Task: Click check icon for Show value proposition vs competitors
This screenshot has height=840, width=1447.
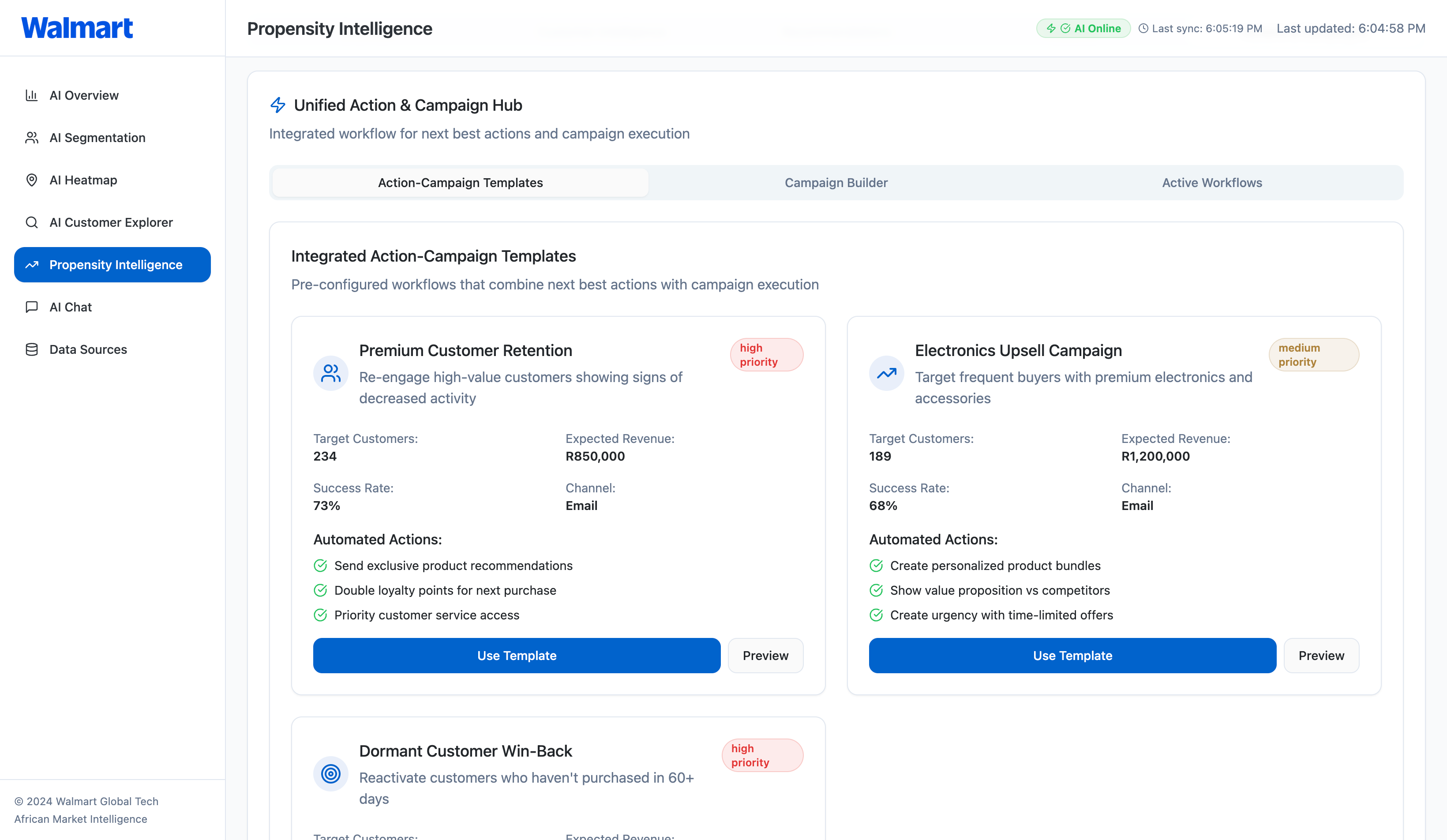Action: (x=876, y=590)
